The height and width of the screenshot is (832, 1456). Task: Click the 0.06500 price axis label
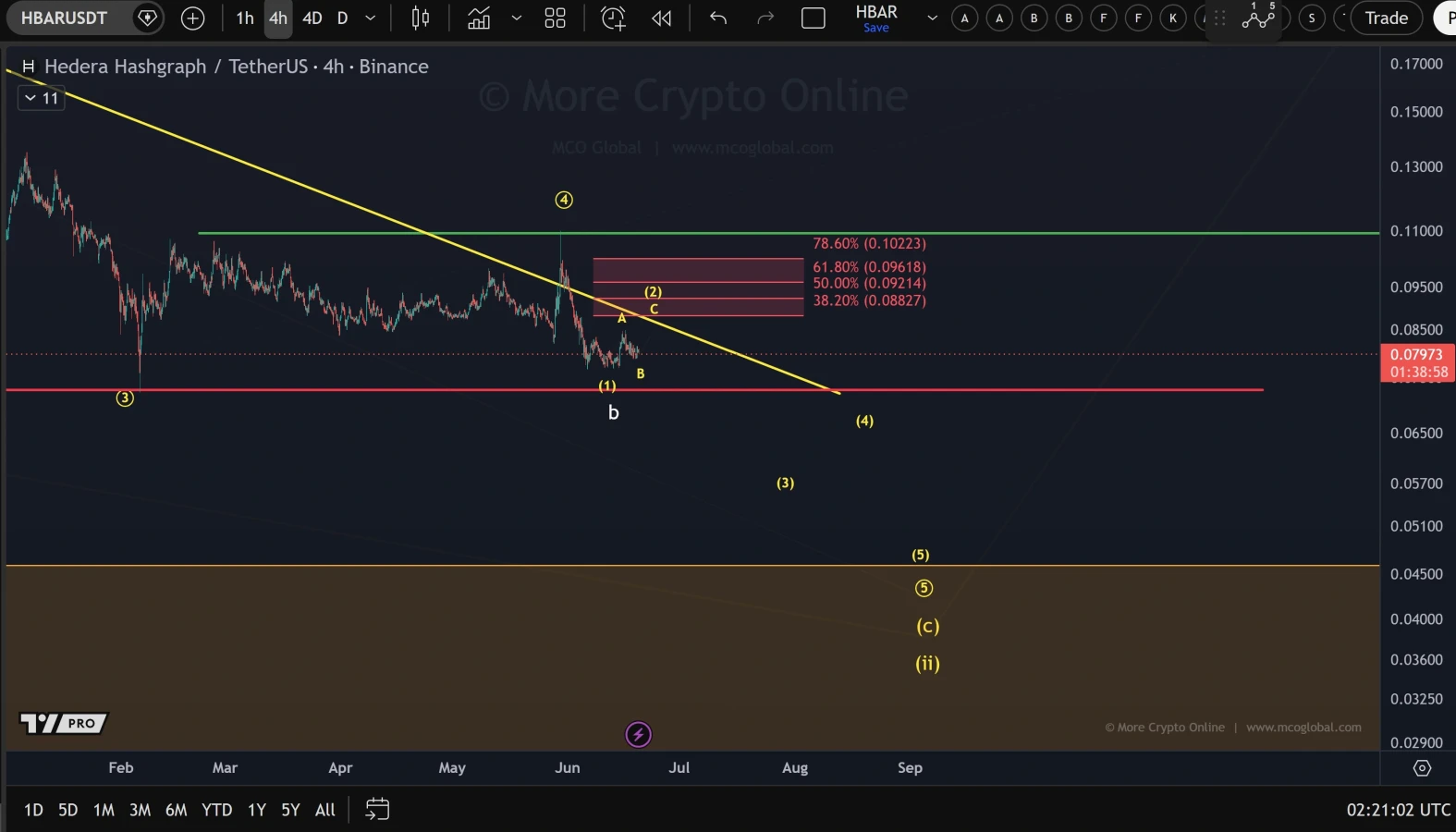pyautogui.click(x=1416, y=434)
